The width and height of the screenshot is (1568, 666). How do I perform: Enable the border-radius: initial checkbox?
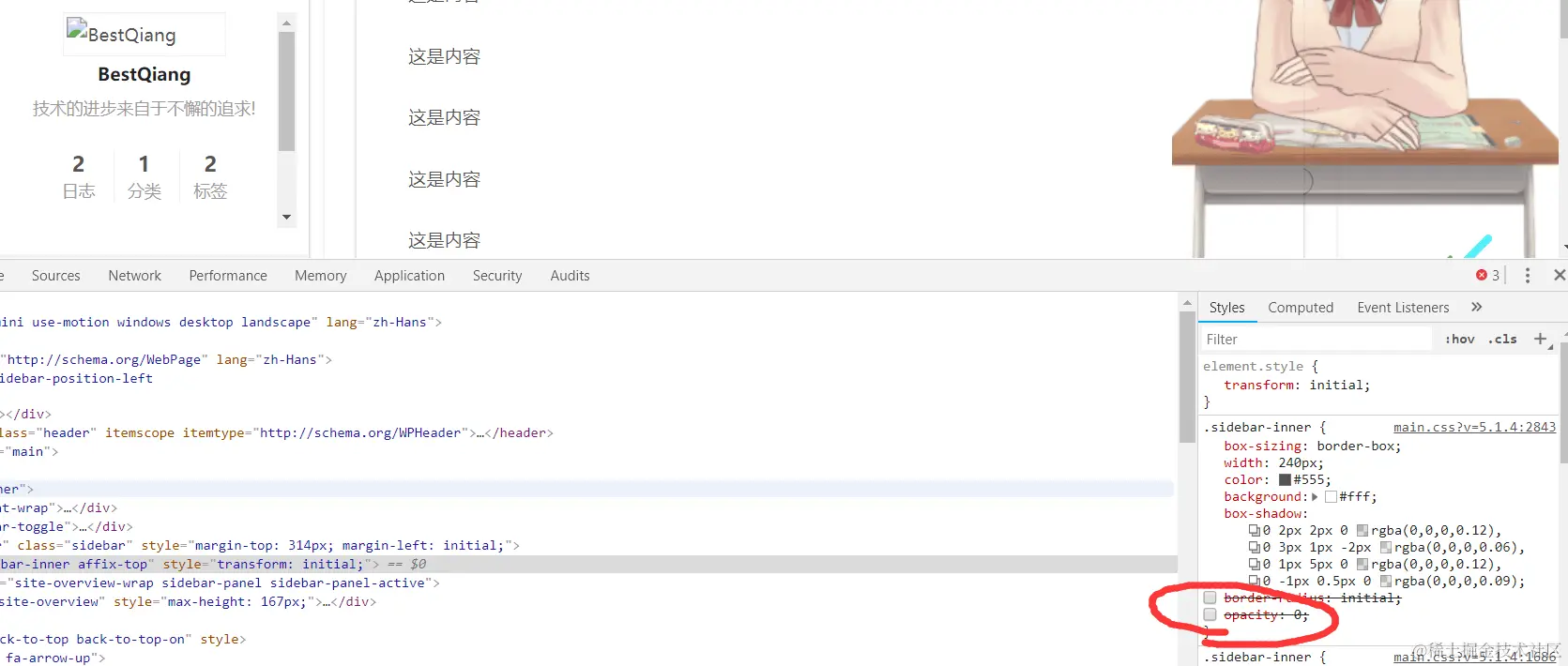1210,598
